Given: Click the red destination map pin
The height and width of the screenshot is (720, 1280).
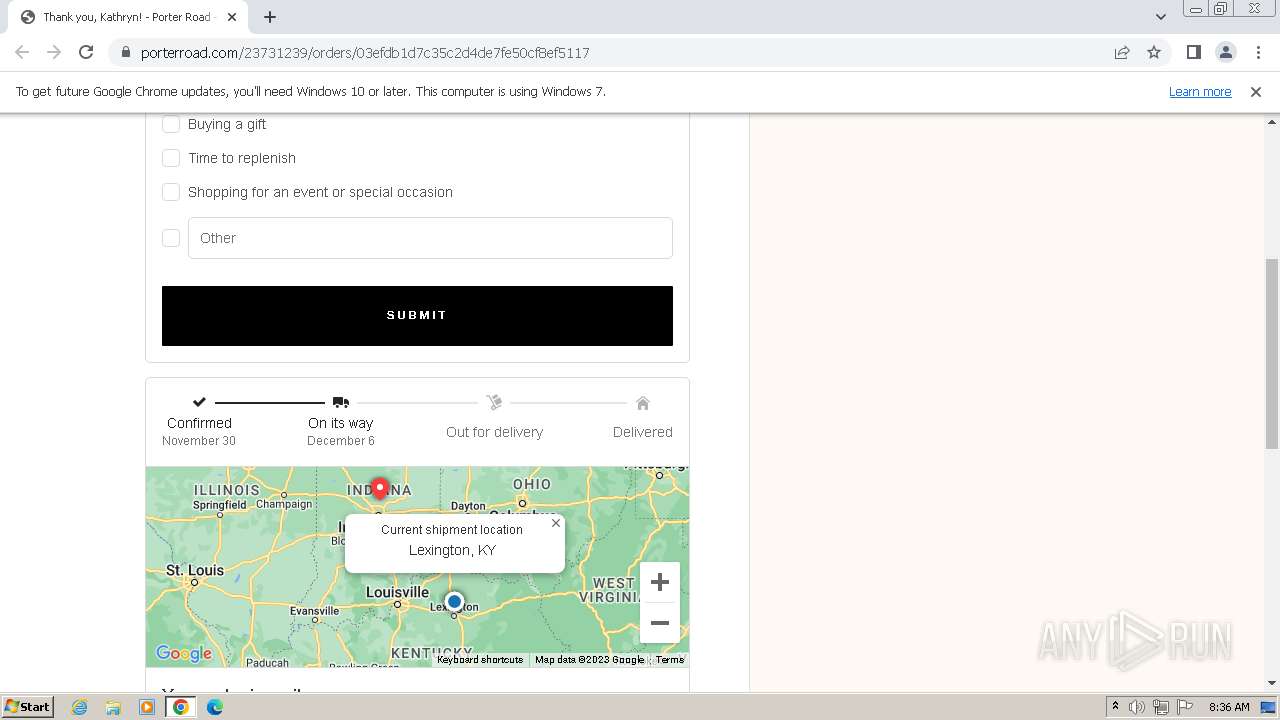Looking at the screenshot, I should click(379, 488).
